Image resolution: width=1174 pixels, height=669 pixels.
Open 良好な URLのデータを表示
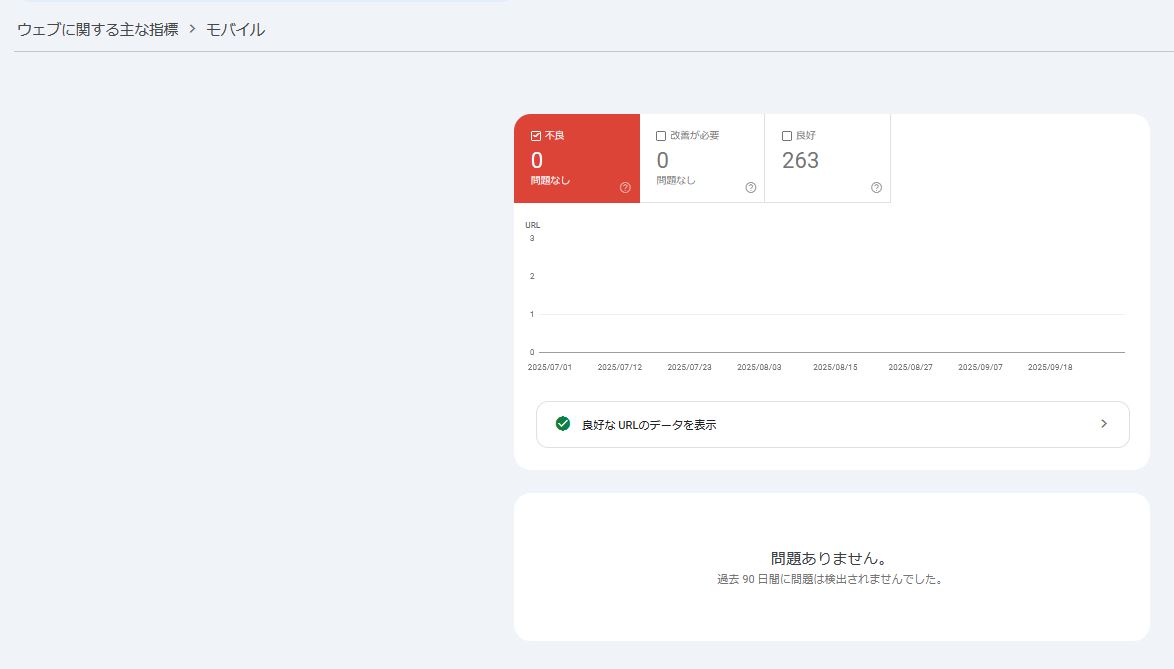pyautogui.click(x=649, y=425)
